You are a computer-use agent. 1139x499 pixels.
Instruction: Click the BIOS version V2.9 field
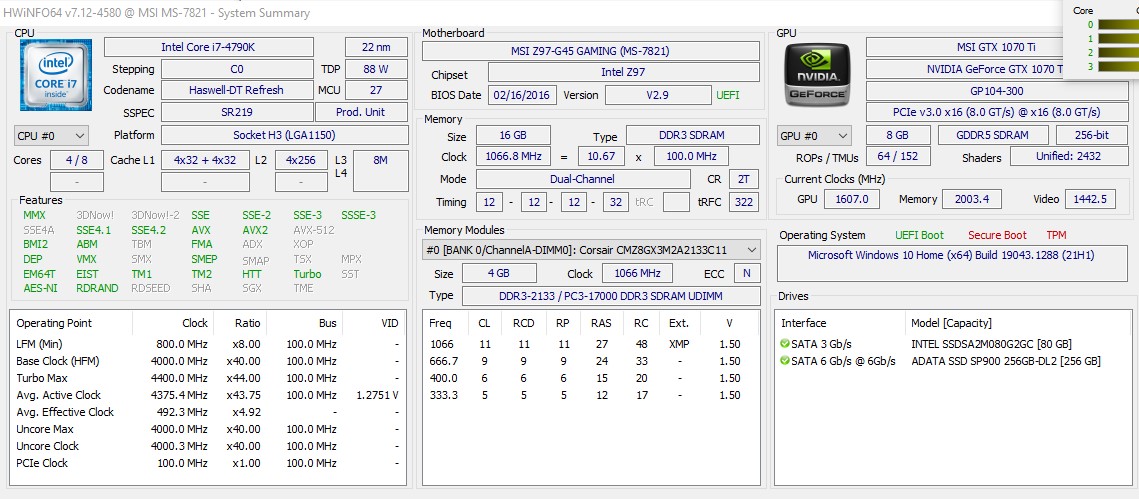[x=658, y=95]
